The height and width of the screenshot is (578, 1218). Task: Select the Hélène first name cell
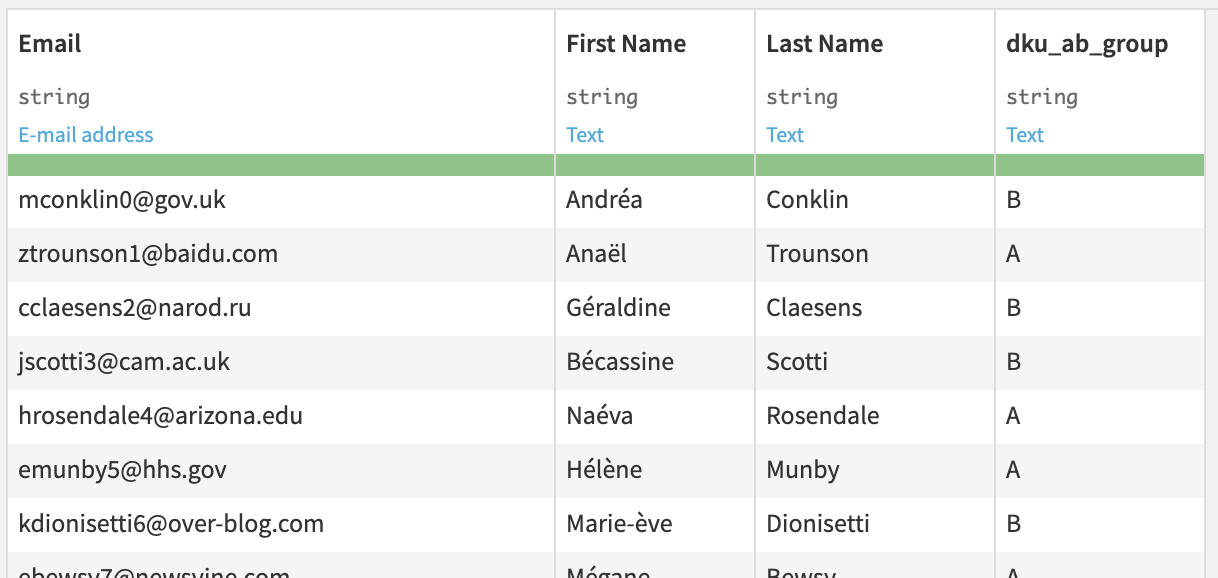point(604,470)
